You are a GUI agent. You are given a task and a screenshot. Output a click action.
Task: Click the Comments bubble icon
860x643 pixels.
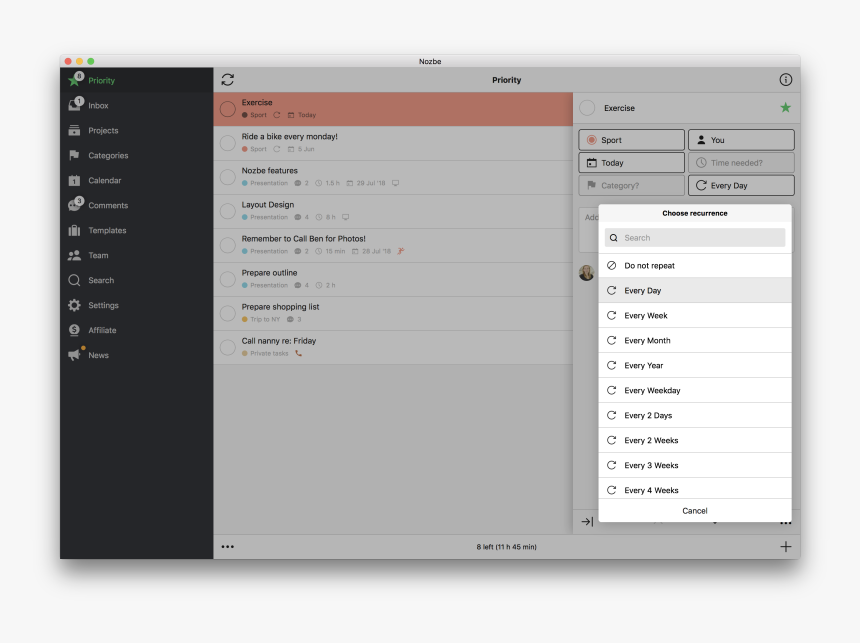tap(75, 205)
